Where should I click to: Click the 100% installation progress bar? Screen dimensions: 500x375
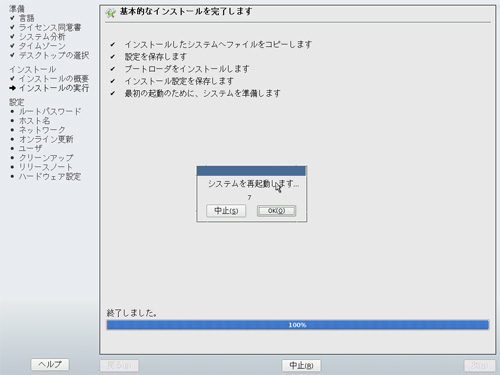[298, 325]
